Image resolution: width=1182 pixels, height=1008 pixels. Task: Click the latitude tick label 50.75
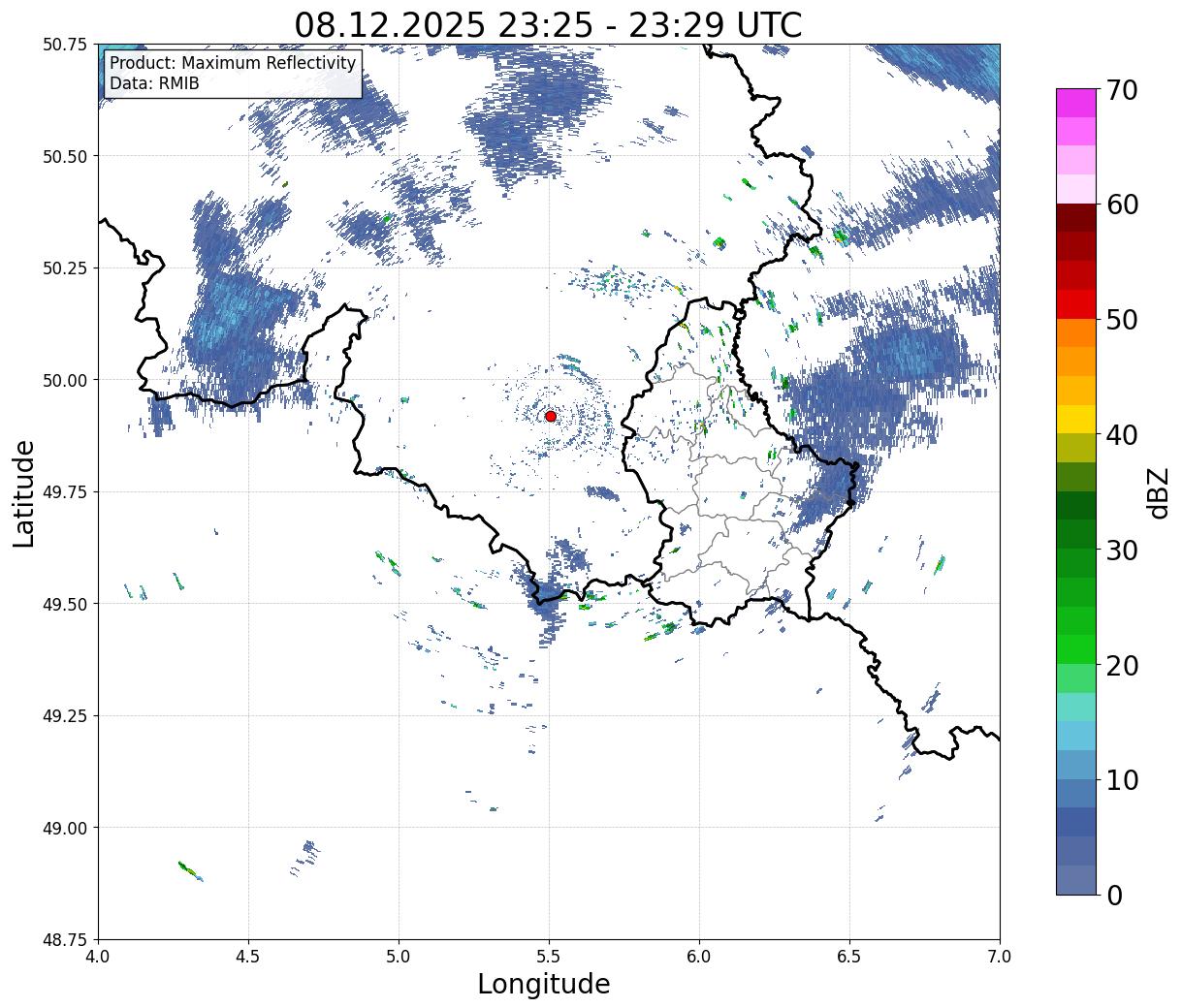point(64,45)
